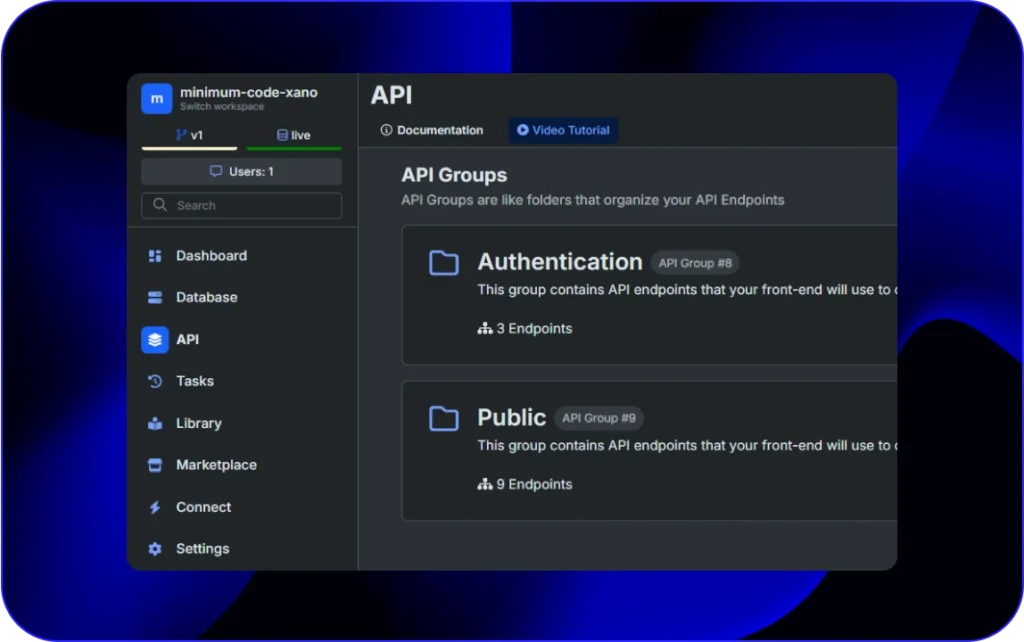The height and width of the screenshot is (642, 1024).
Task: Click the Public group folder icon
Action: [x=444, y=418]
